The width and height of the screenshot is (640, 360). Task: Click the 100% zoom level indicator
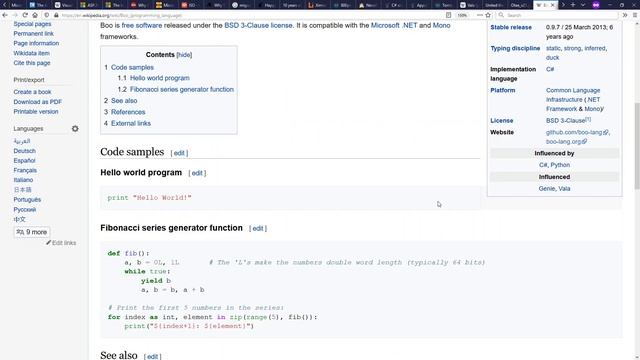click(462, 15)
